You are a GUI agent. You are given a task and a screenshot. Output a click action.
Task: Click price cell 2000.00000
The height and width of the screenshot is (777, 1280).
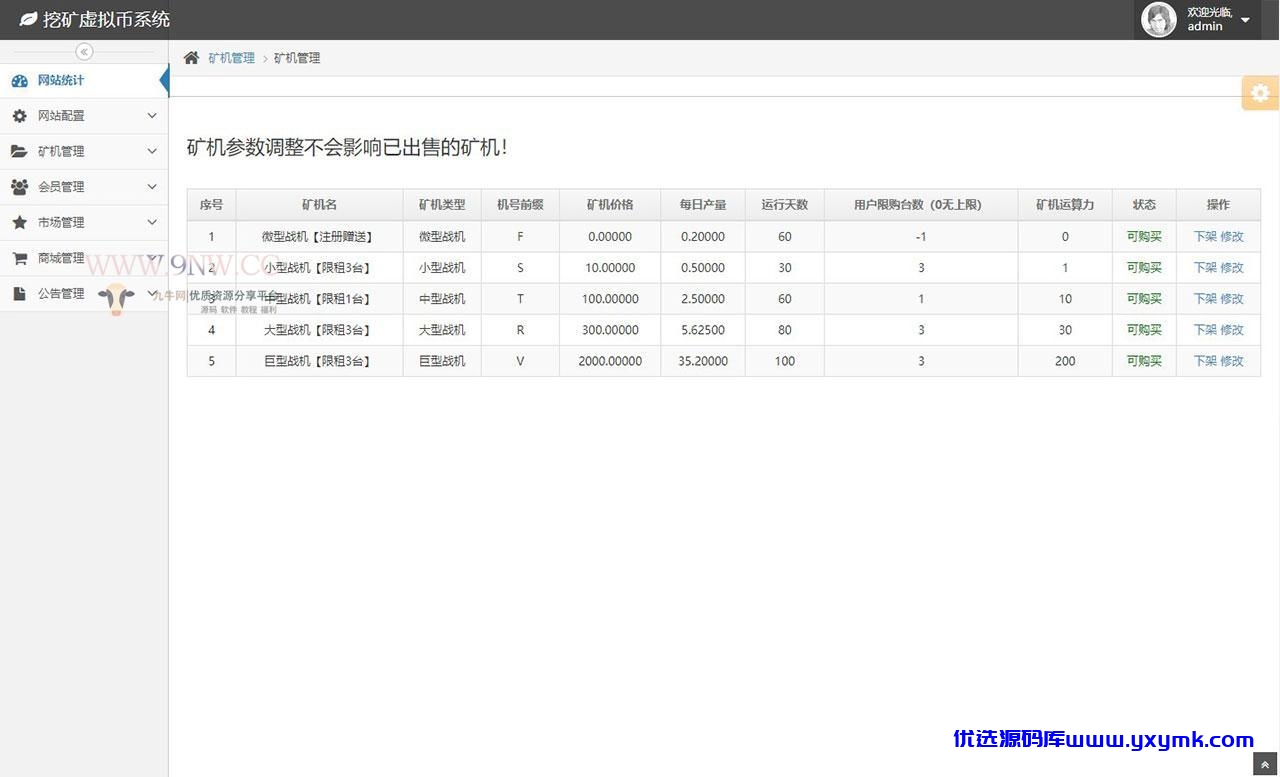610,361
